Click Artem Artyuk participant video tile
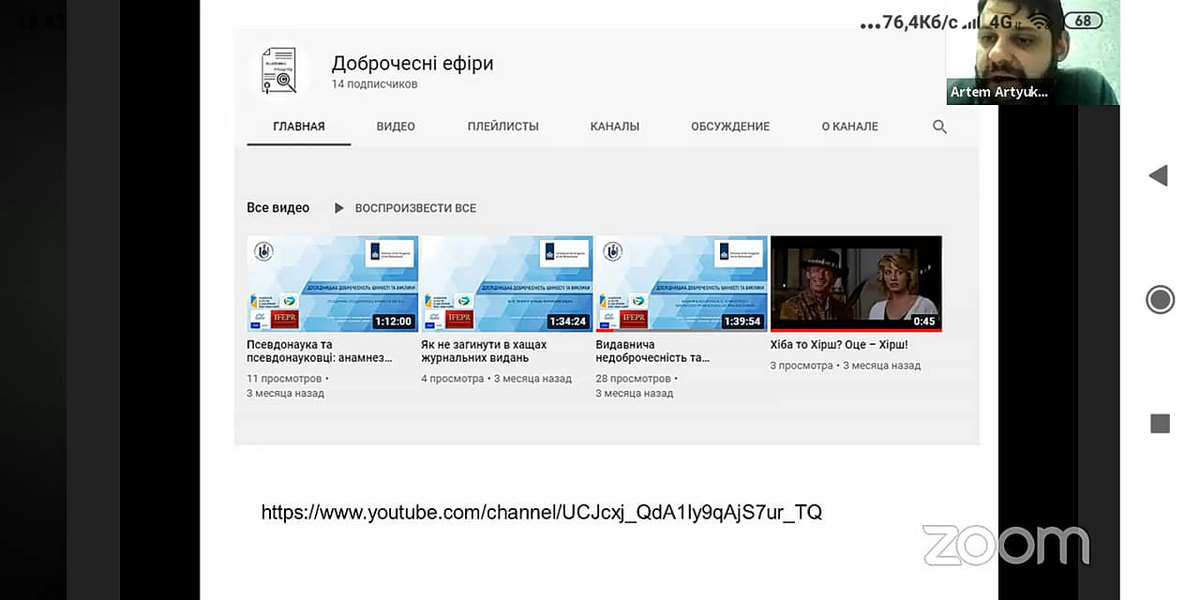Viewport: 1200px width, 600px height. (x=1032, y=55)
